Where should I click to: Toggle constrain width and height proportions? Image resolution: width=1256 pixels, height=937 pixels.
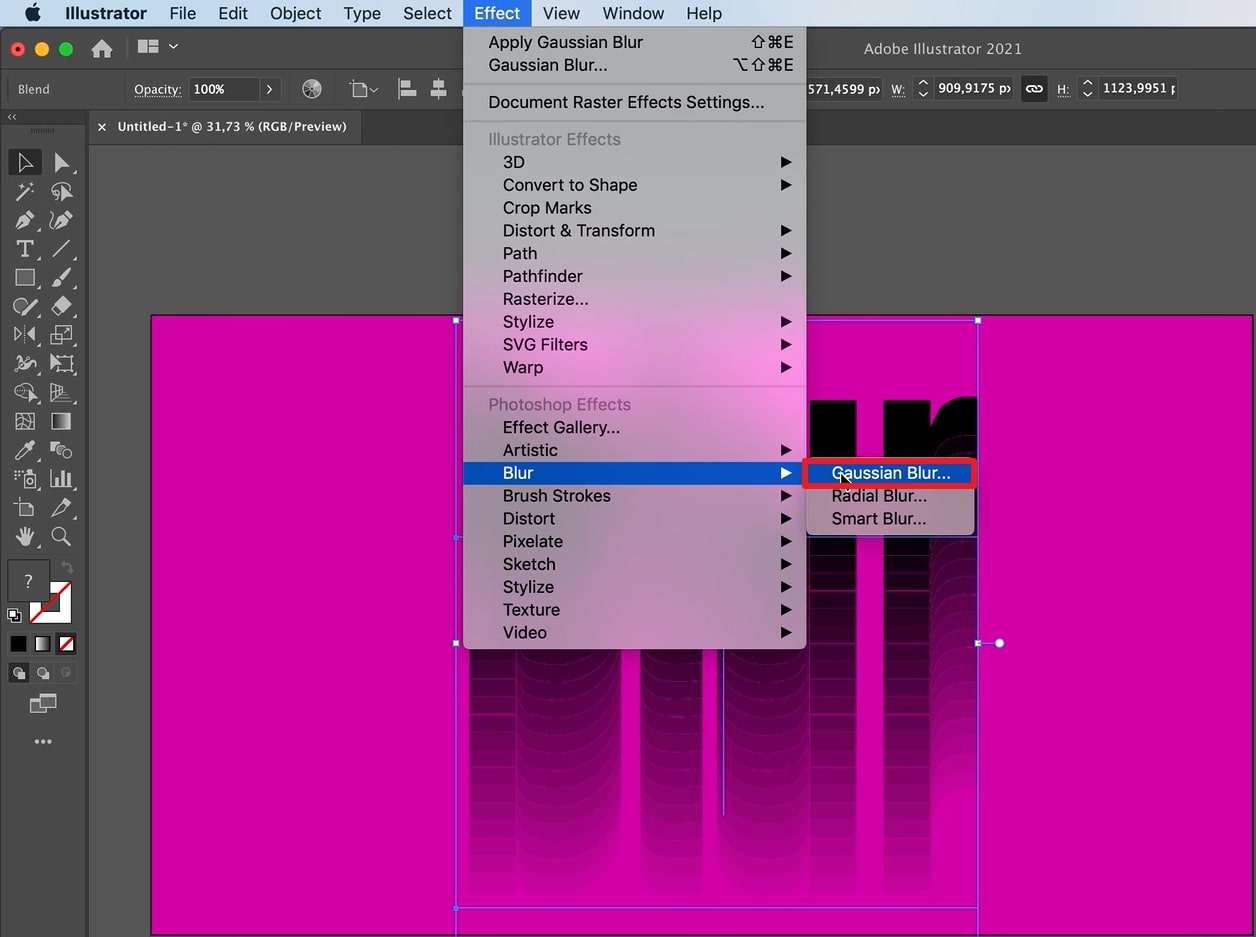1034,89
